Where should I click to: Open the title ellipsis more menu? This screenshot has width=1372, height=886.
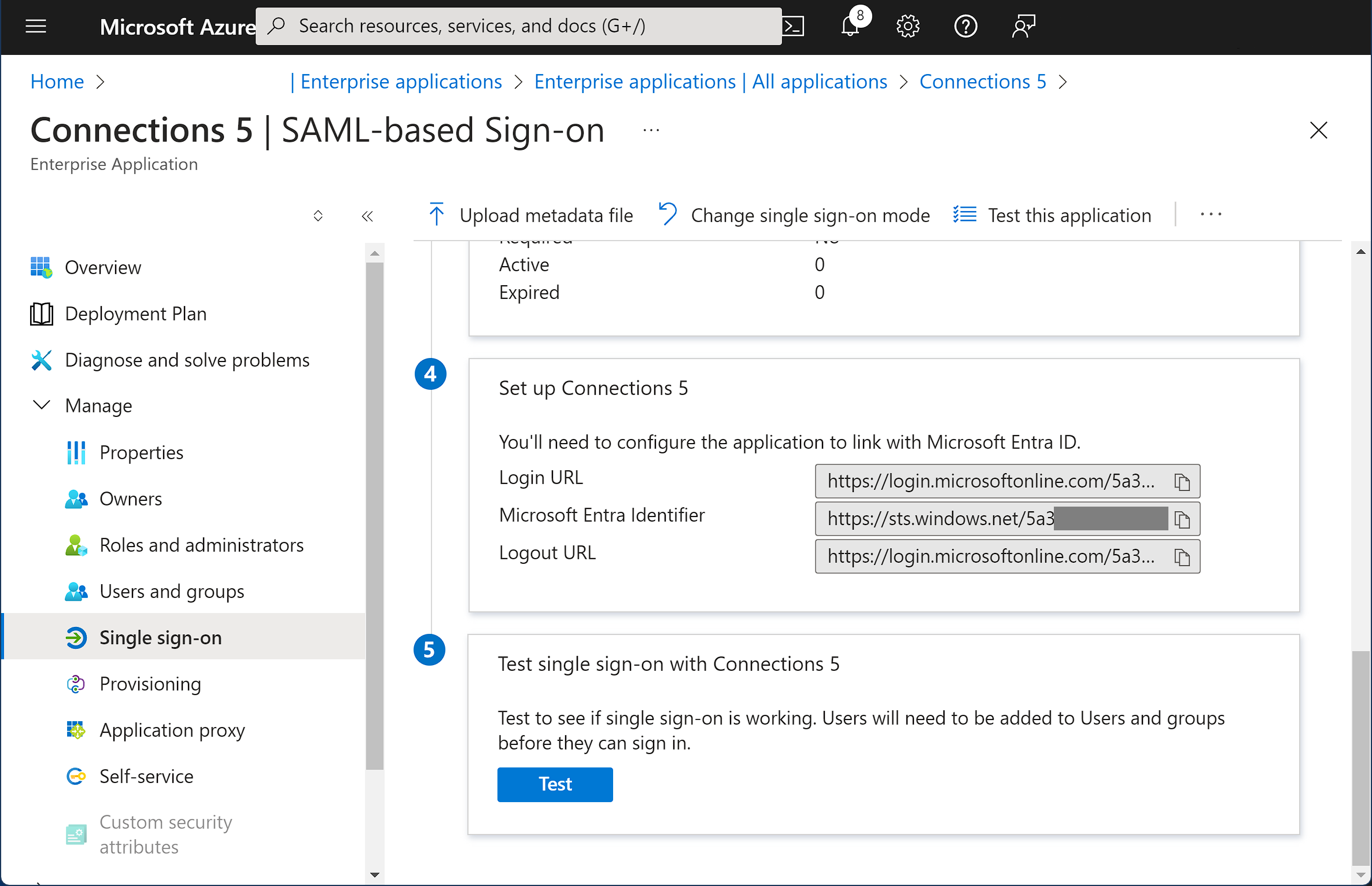click(x=651, y=130)
